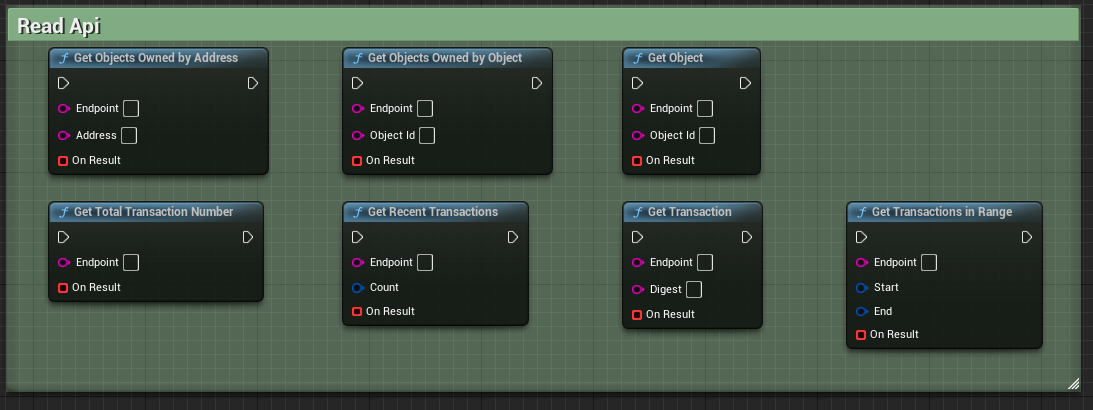Click Endpoint input box on Get Transactions in Range
The height and width of the screenshot is (410, 1093).
[x=929, y=262]
